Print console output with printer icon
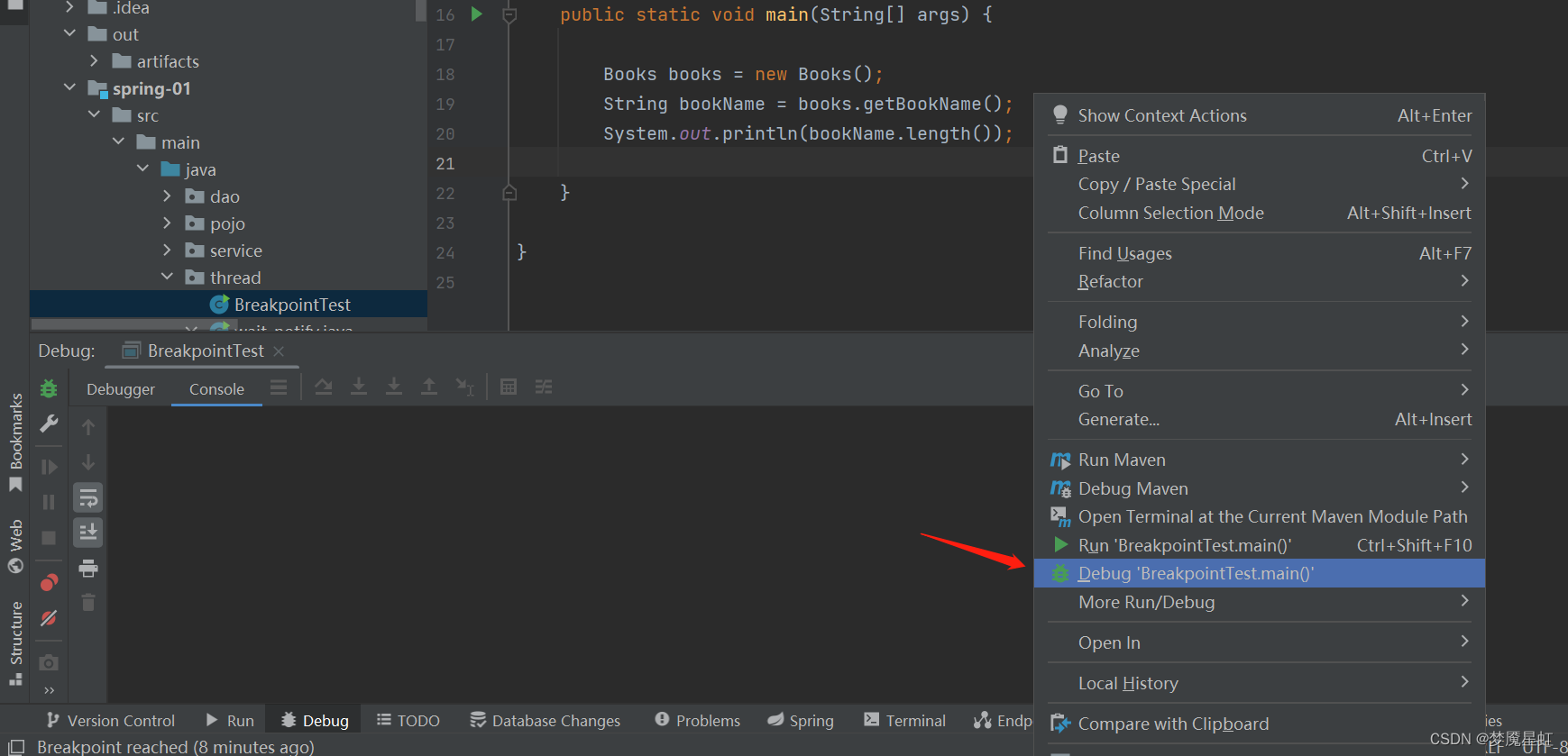Image resolution: width=1568 pixels, height=756 pixels. [x=88, y=568]
